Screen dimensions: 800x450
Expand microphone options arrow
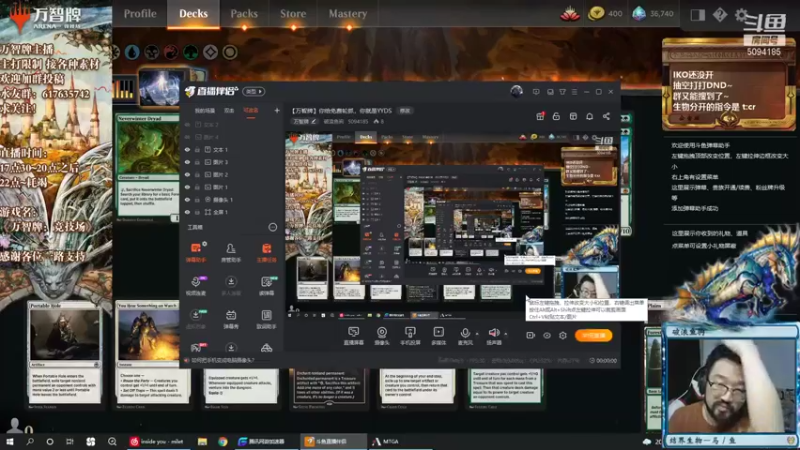click(477, 334)
